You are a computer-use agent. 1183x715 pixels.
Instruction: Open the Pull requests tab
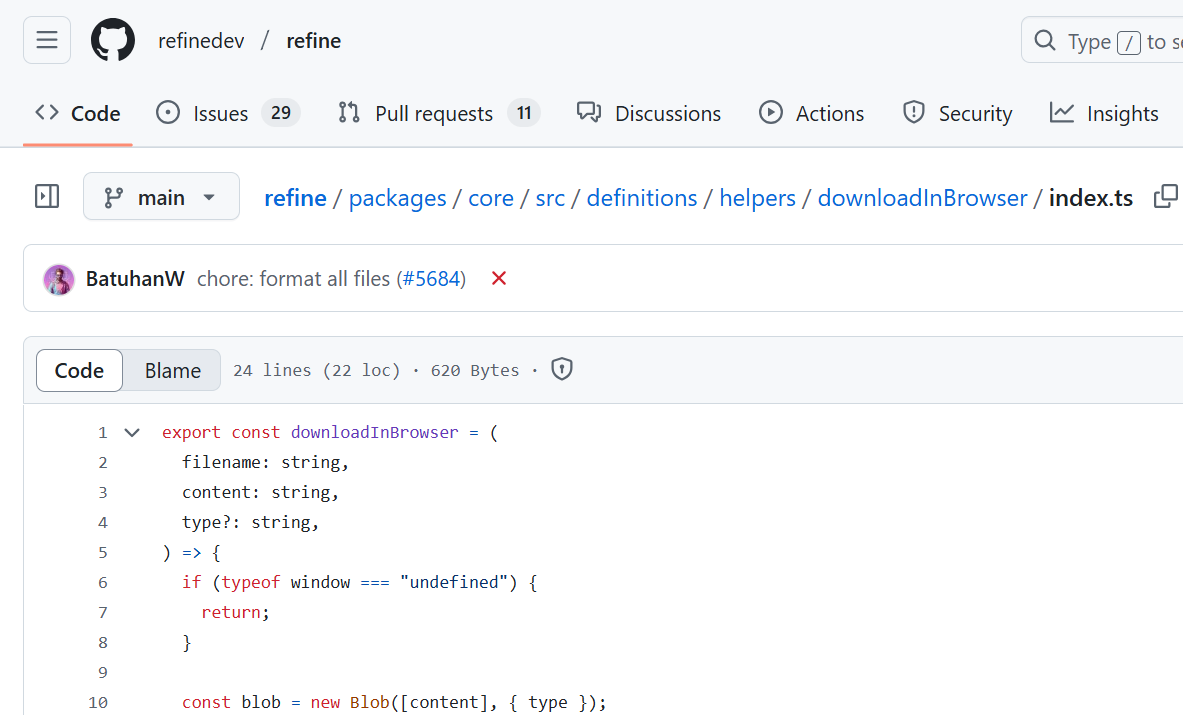click(438, 113)
